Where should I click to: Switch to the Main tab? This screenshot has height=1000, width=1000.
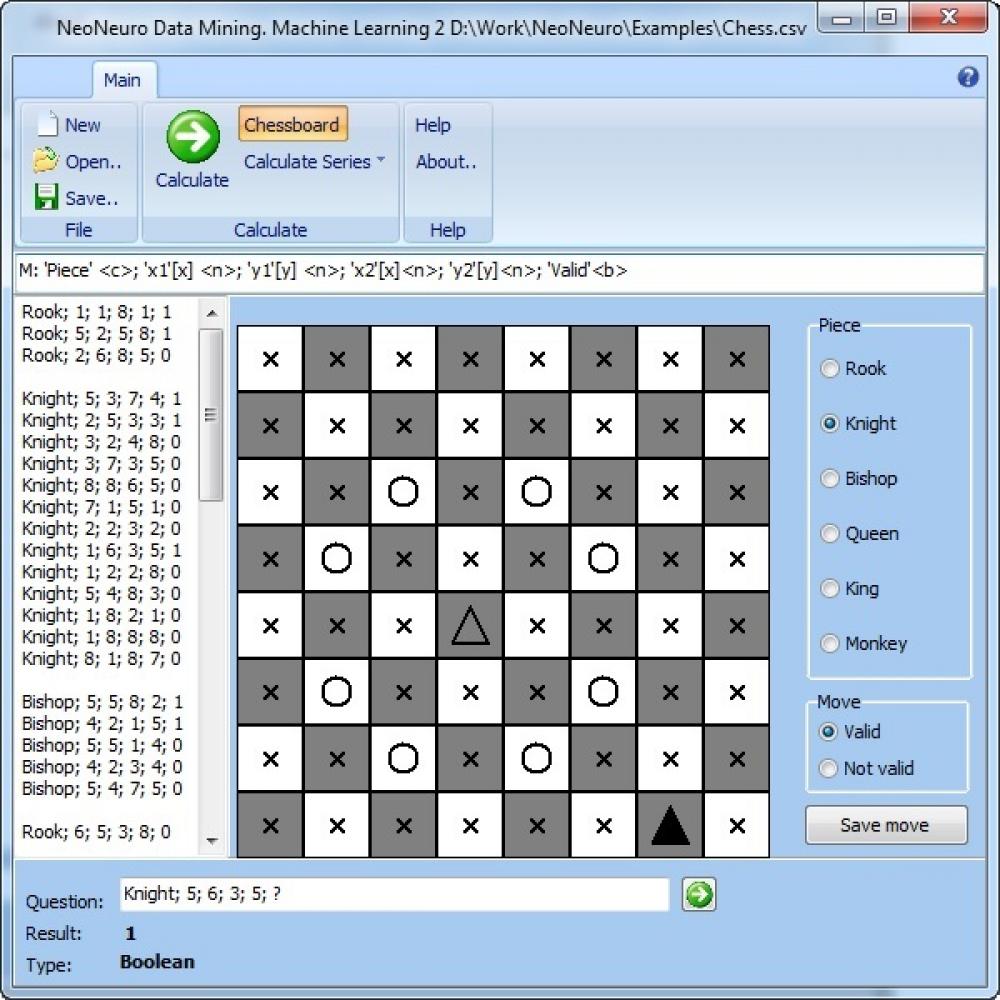(x=124, y=80)
